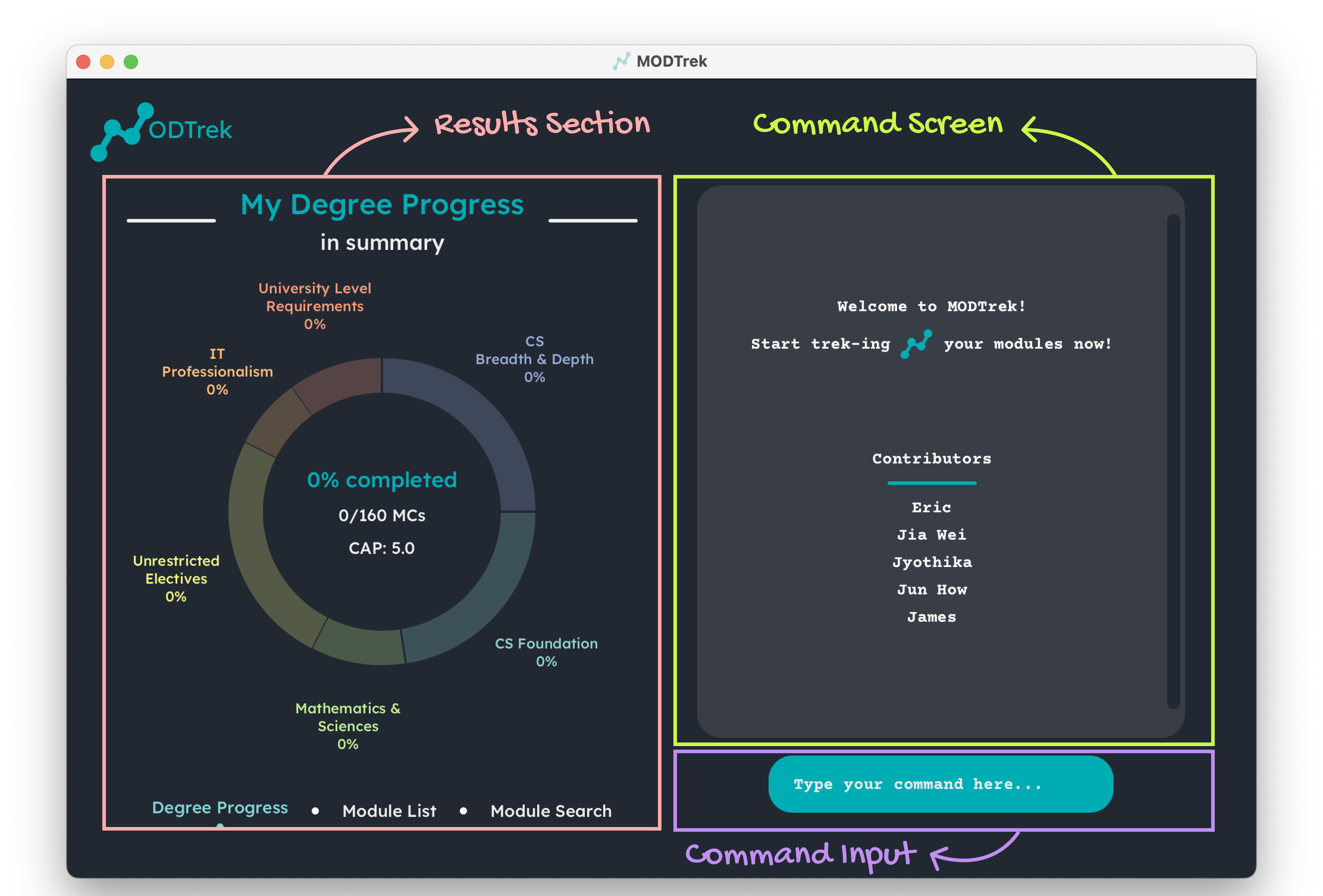This screenshot has width=1323, height=896.
Task: Click the MODTrek title bar icon
Action: tap(621, 61)
